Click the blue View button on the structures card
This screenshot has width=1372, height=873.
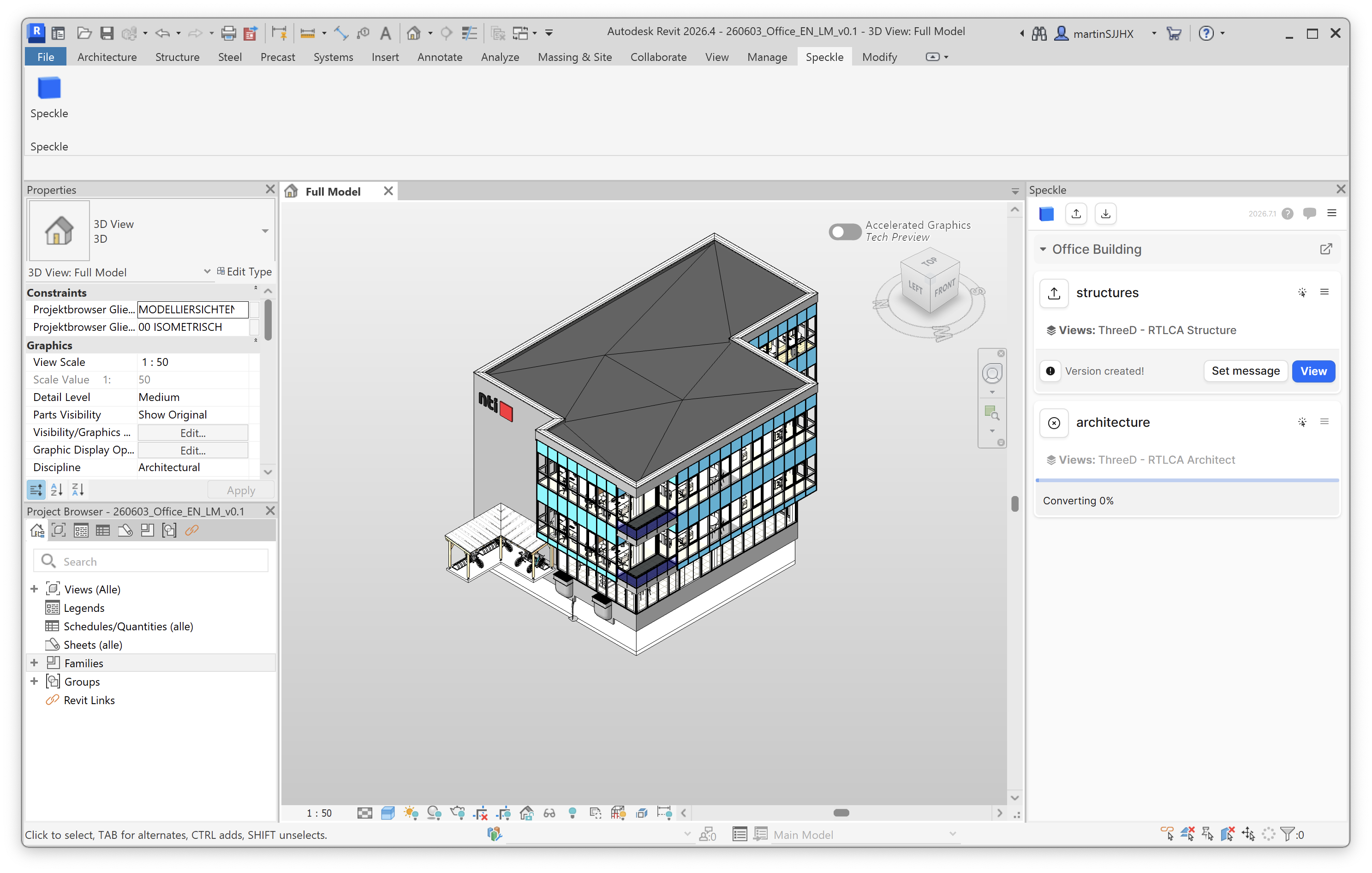pos(1313,371)
